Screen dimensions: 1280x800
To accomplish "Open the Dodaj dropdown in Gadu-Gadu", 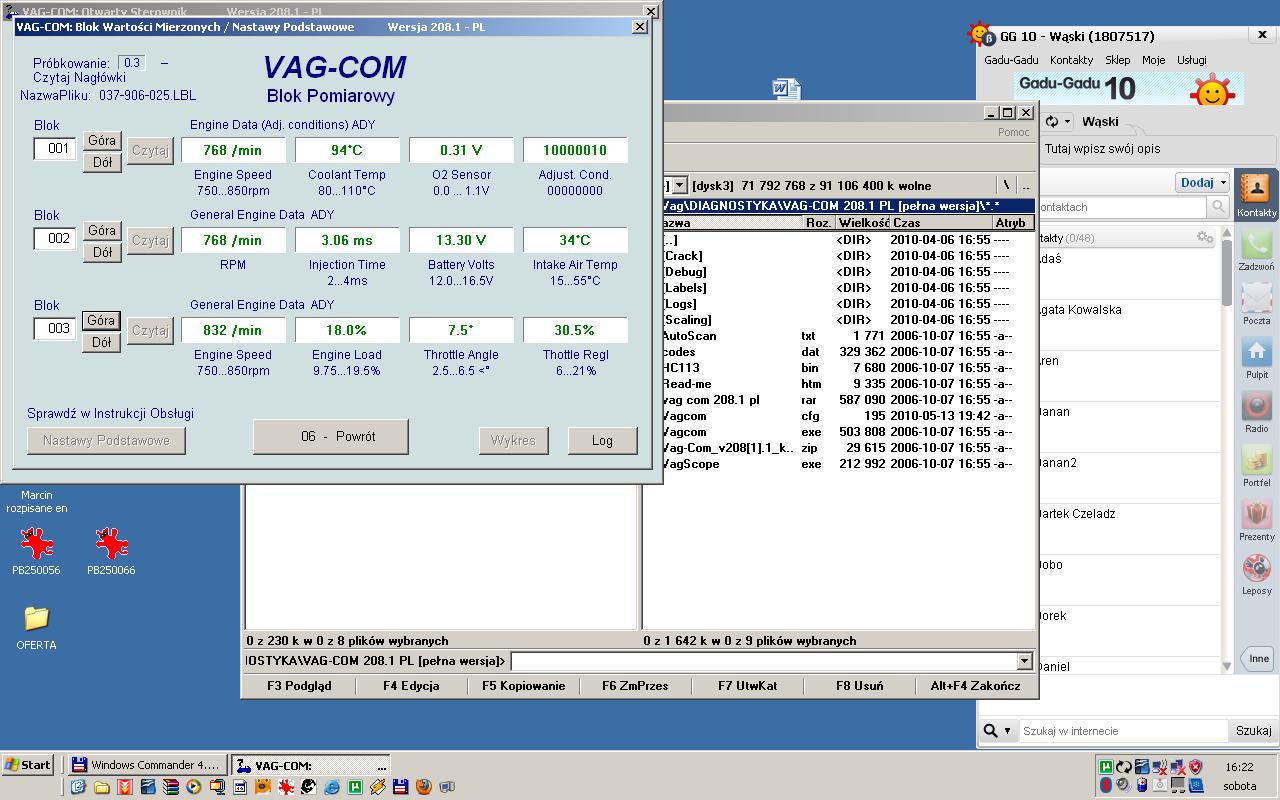I will pos(1202,183).
